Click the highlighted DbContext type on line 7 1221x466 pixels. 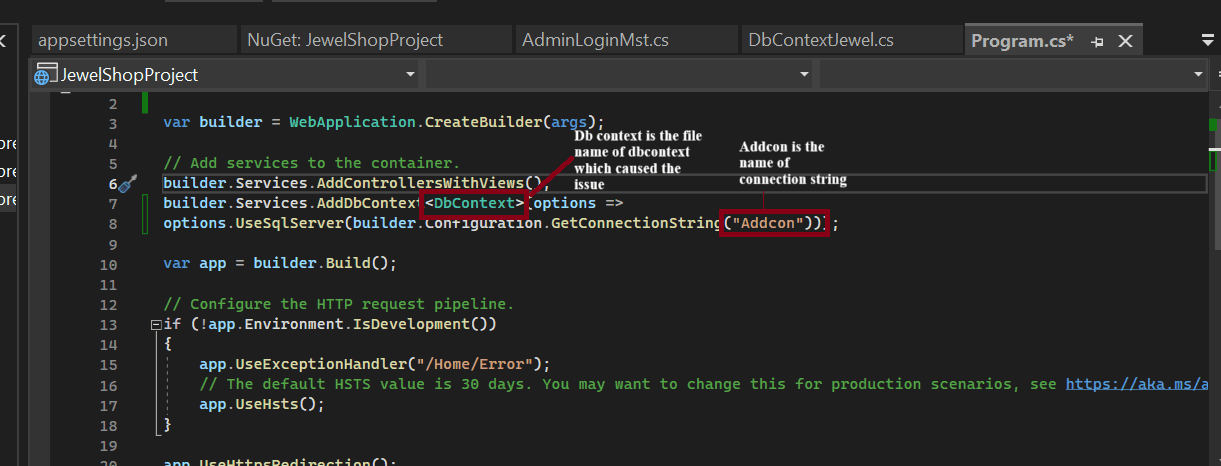click(x=475, y=204)
